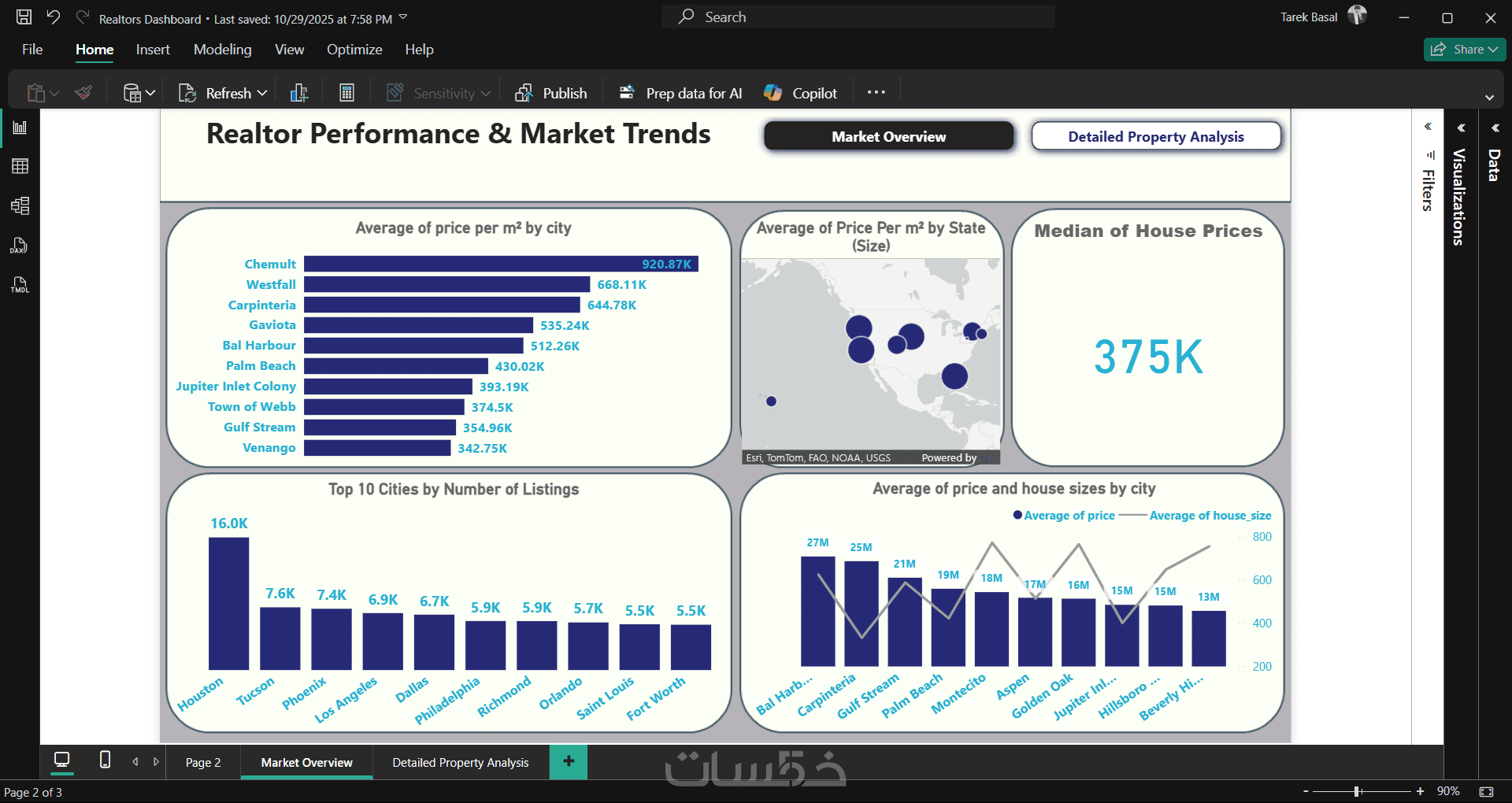
Task: Go to previous page tabs arrow
Action: coord(135,761)
